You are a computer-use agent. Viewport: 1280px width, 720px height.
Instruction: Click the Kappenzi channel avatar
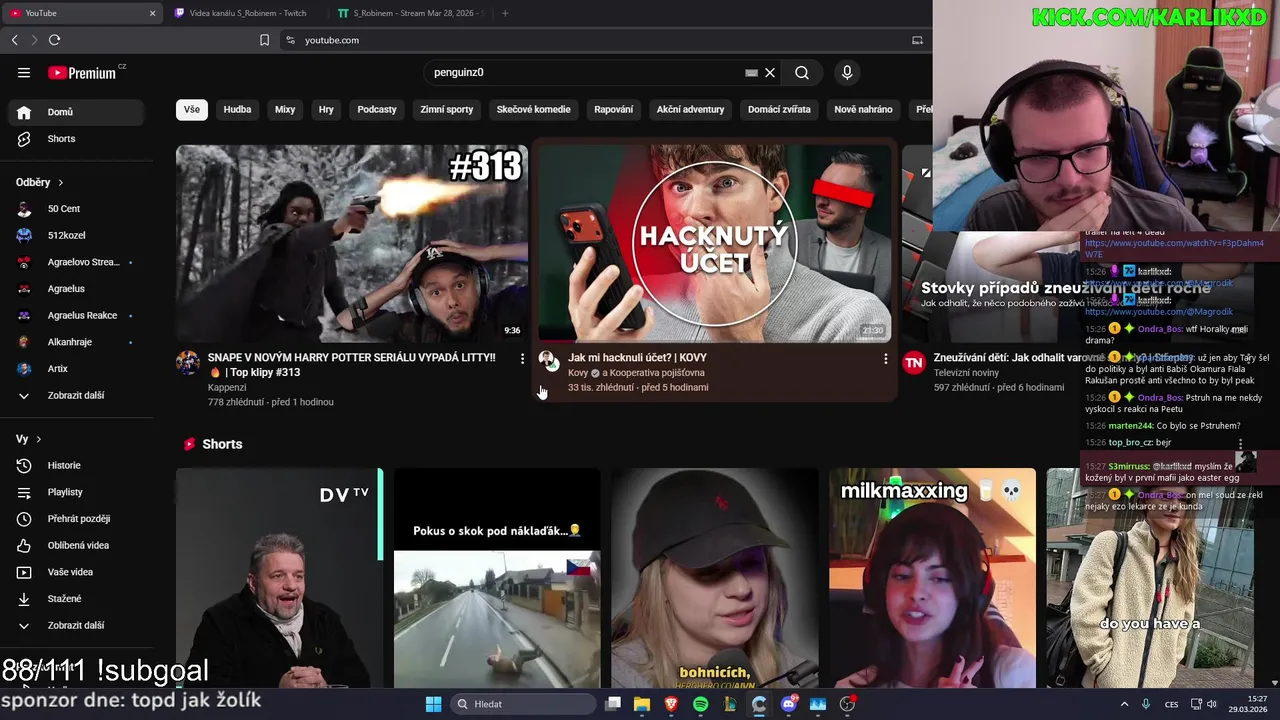(x=188, y=362)
